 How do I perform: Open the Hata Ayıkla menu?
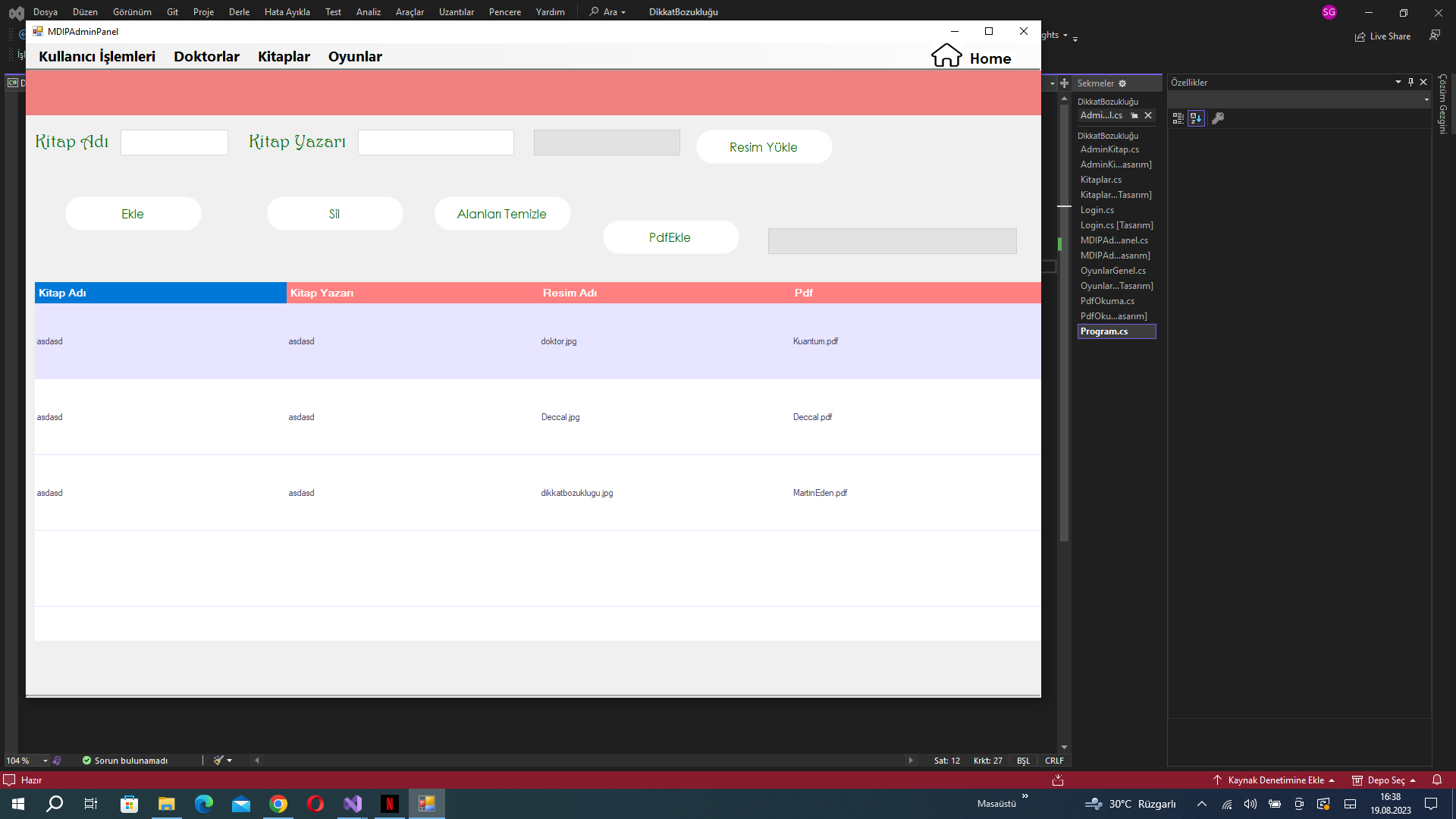287,12
